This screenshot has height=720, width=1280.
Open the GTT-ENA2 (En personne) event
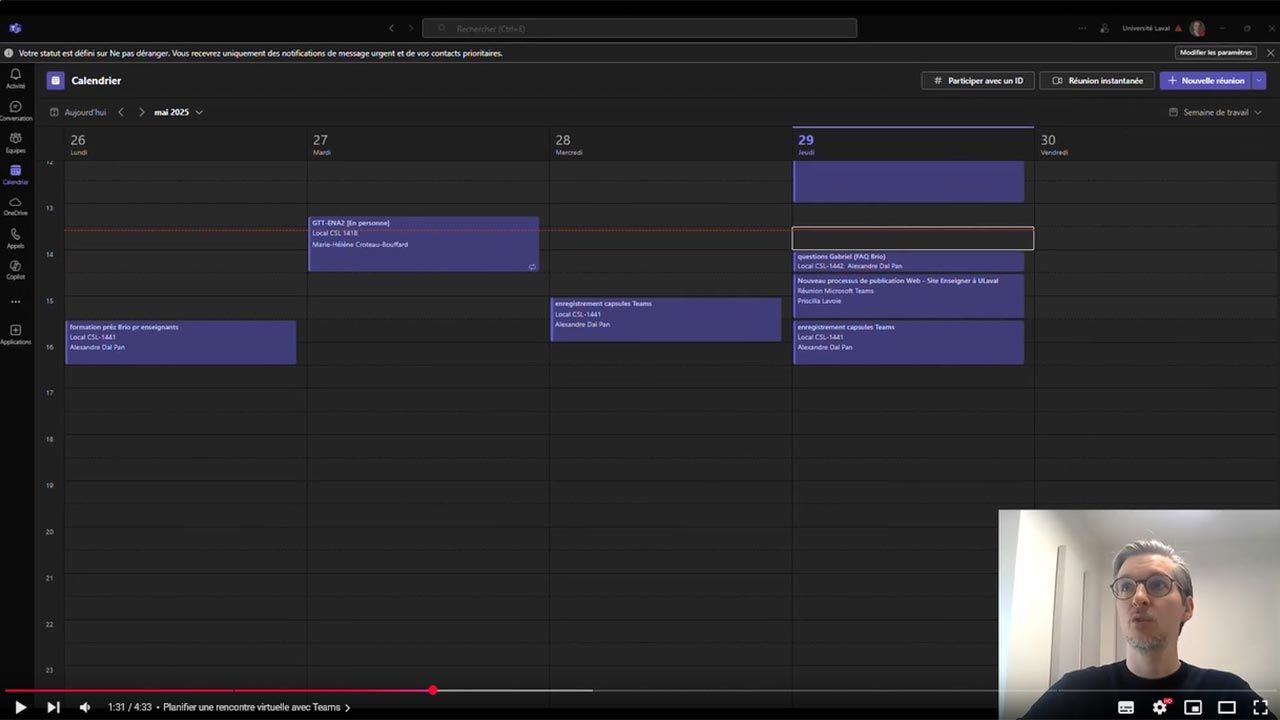pos(423,244)
